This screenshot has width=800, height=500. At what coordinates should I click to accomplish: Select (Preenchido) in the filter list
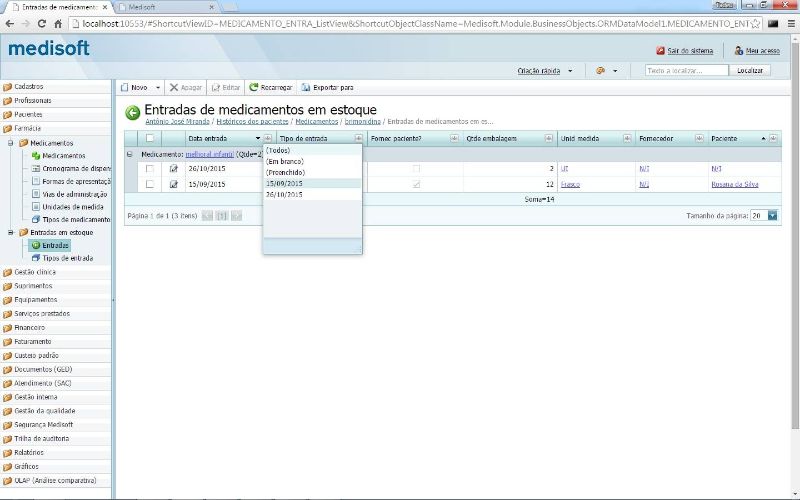point(312,172)
